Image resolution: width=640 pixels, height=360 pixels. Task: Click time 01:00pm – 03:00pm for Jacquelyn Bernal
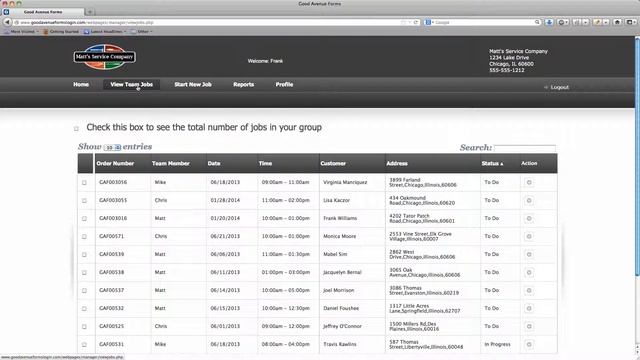coord(286,272)
